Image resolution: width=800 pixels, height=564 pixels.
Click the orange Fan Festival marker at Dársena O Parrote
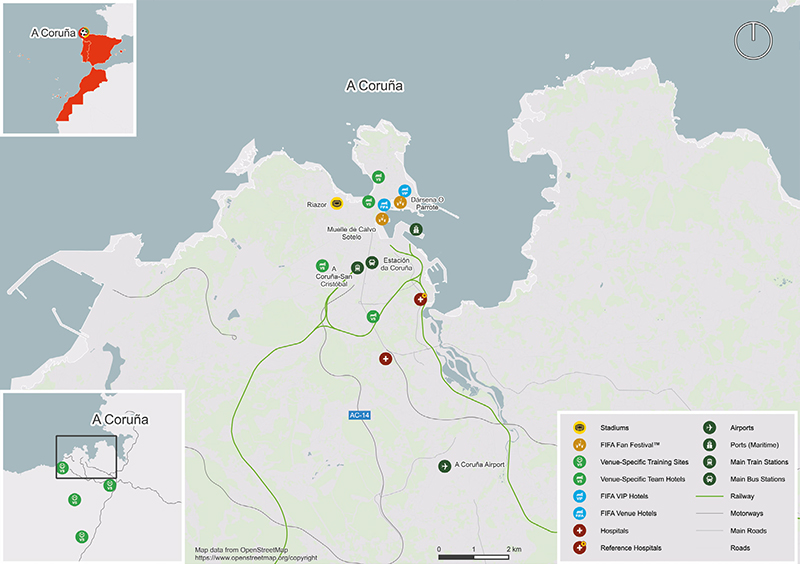[x=400, y=203]
